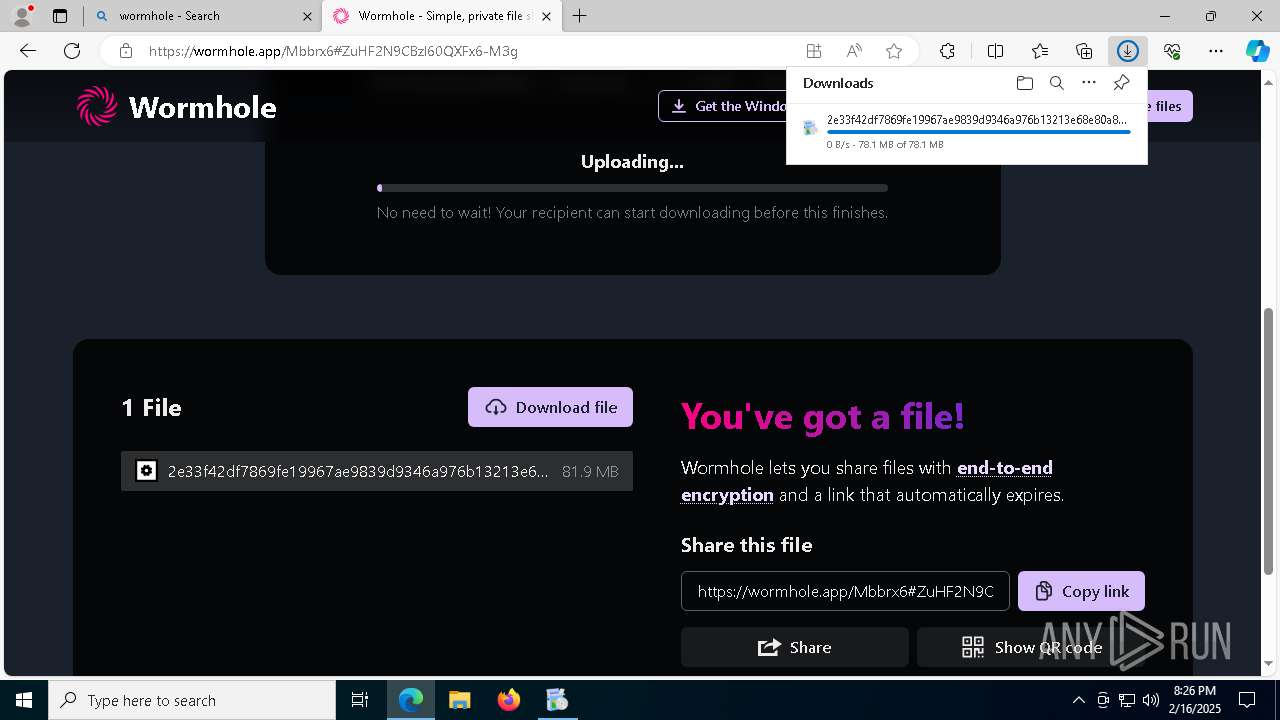Go back to previous page
1280x720 pixels.
[x=28, y=51]
